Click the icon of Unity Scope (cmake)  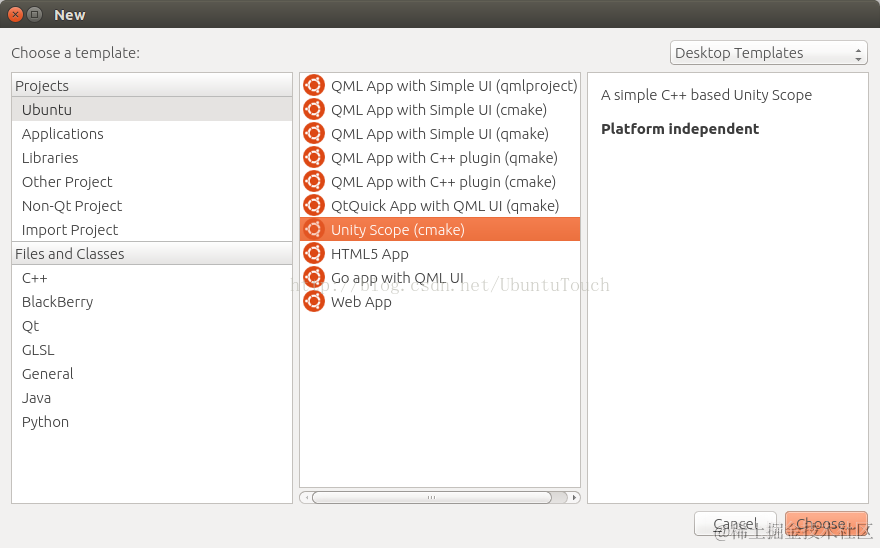(314, 229)
